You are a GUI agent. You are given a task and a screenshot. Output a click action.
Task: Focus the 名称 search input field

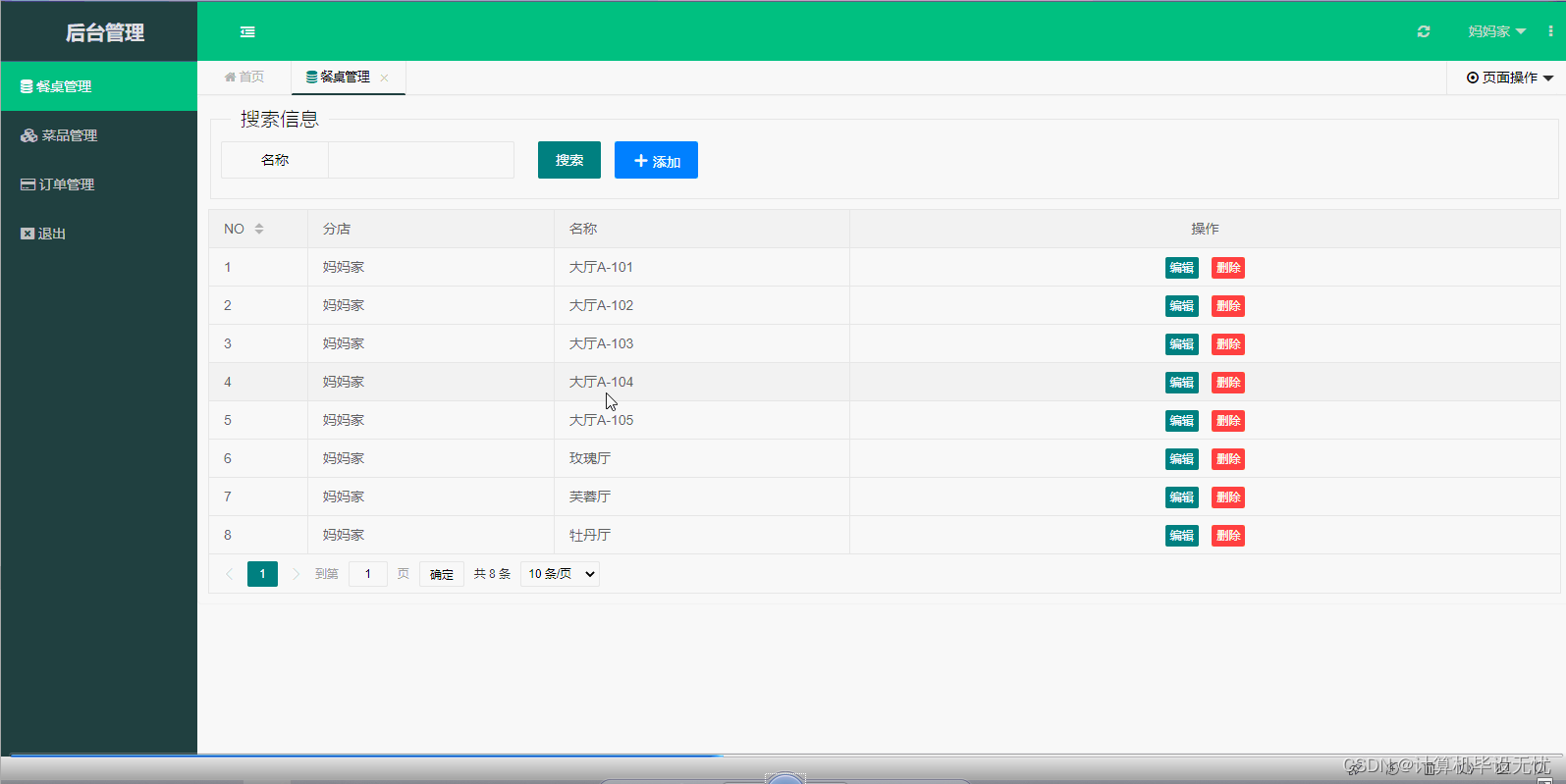(x=421, y=160)
